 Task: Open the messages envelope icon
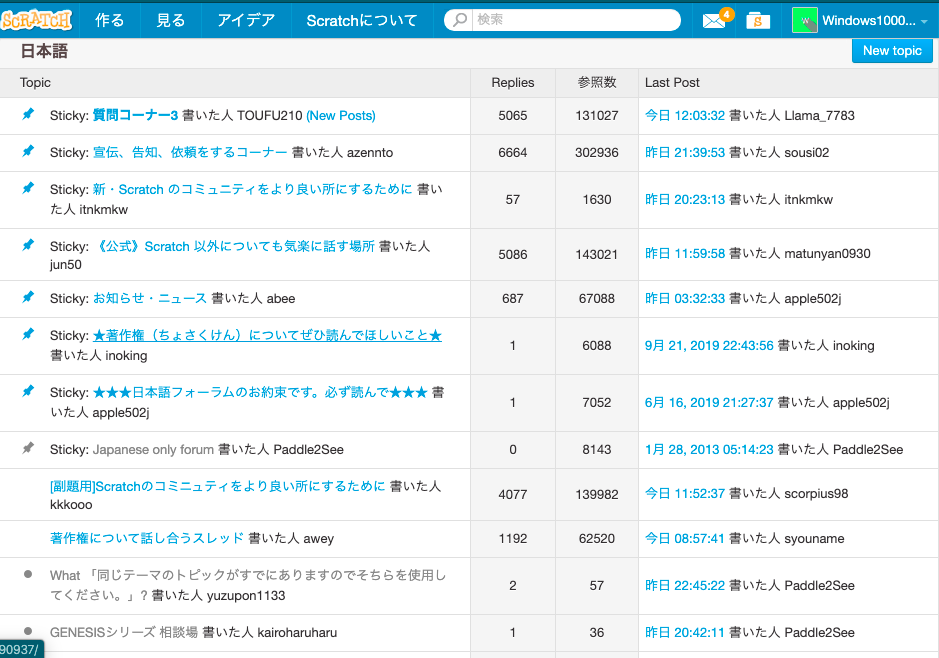click(x=714, y=21)
